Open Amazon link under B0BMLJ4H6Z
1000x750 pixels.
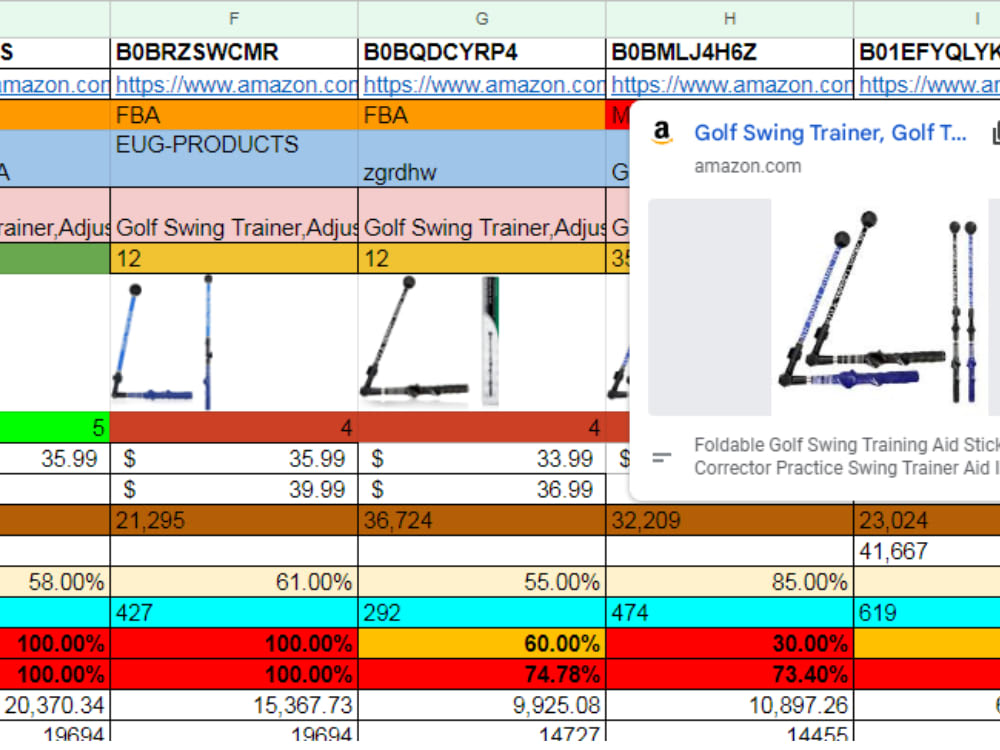coord(730,85)
